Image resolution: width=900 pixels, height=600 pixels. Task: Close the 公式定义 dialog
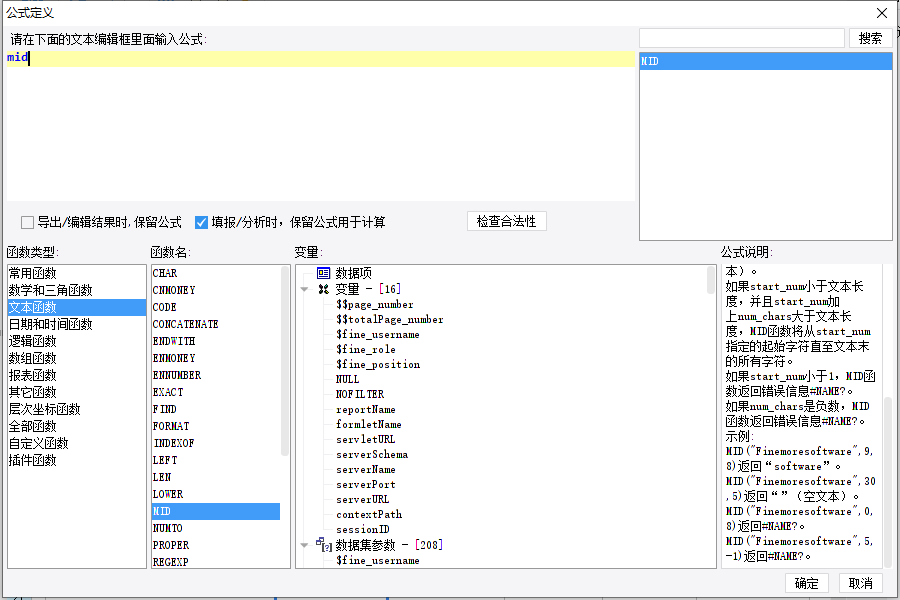(x=882, y=13)
